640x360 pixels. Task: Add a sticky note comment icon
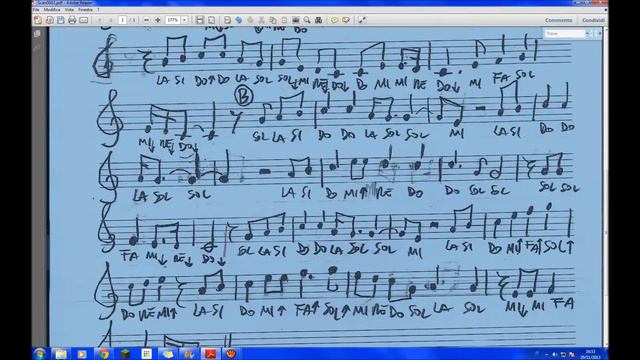(x=334, y=20)
